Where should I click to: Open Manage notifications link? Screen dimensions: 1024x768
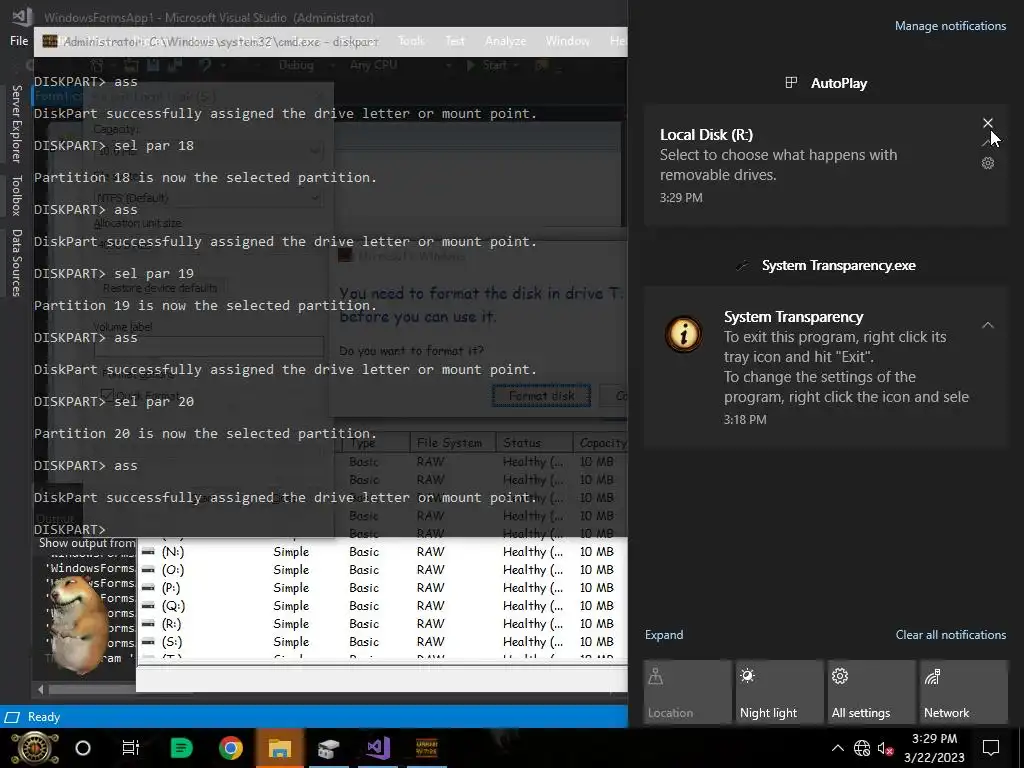click(x=950, y=26)
